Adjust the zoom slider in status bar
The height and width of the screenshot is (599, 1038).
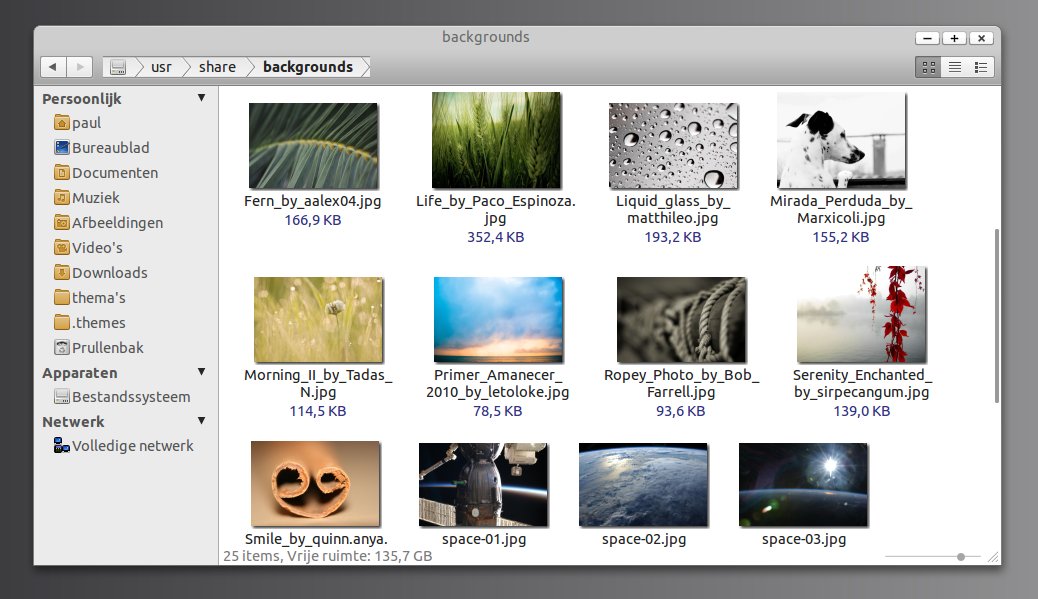[x=961, y=557]
